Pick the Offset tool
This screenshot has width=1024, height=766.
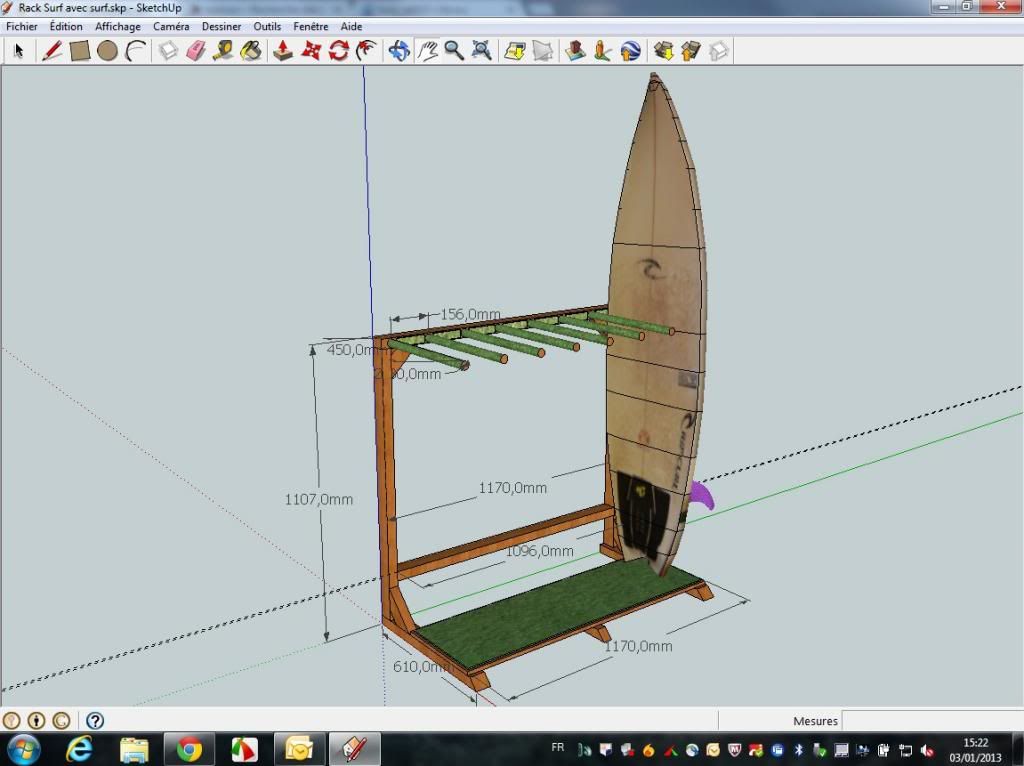[x=366, y=51]
